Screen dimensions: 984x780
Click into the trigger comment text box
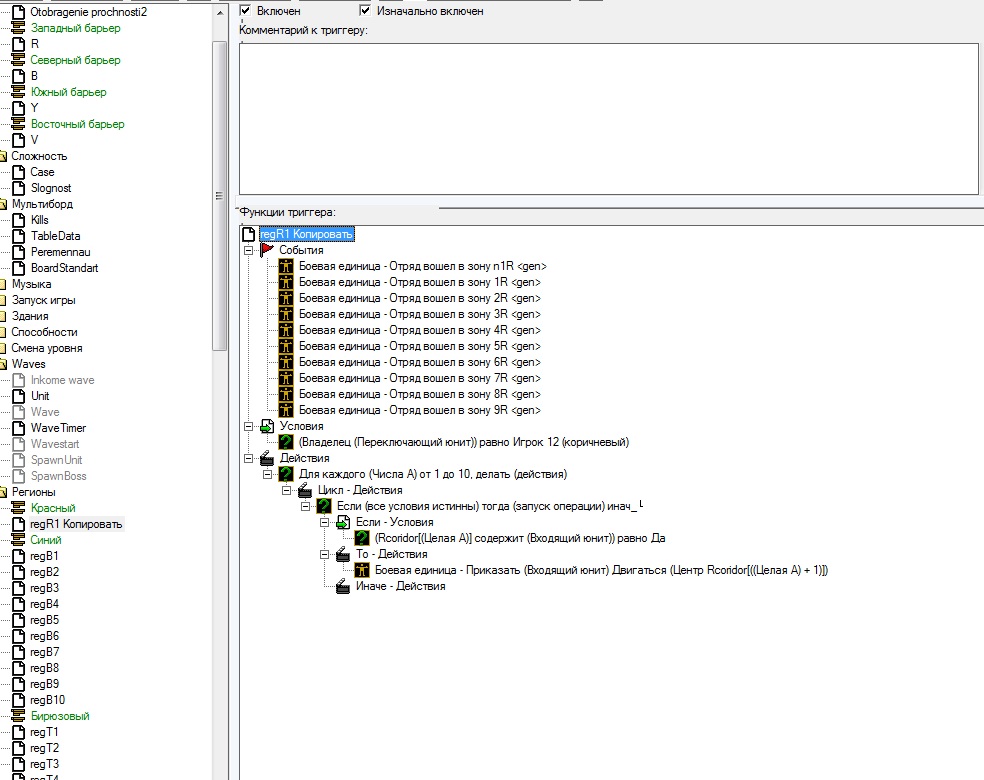609,119
